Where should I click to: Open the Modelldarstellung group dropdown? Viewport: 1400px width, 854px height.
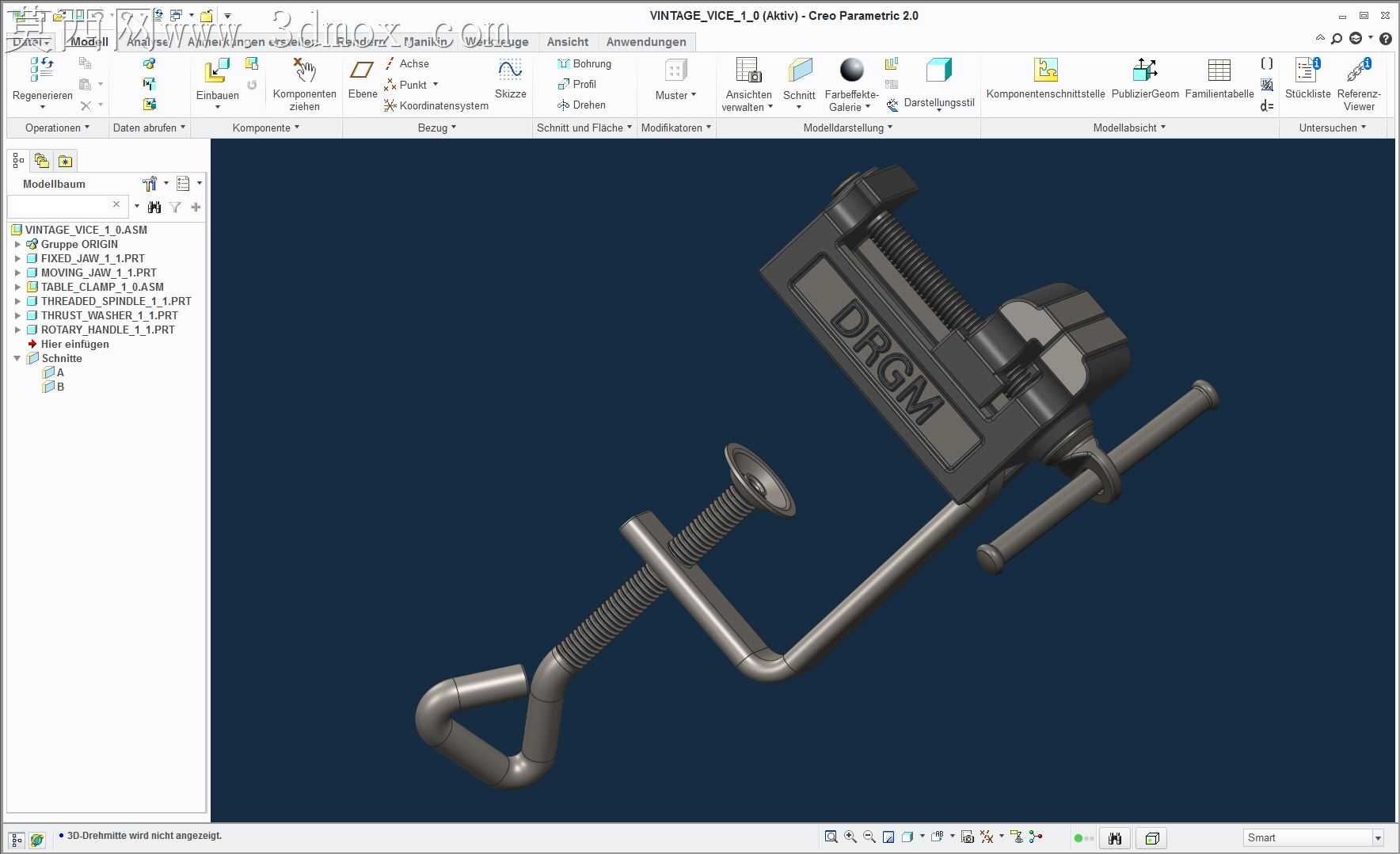(x=848, y=128)
